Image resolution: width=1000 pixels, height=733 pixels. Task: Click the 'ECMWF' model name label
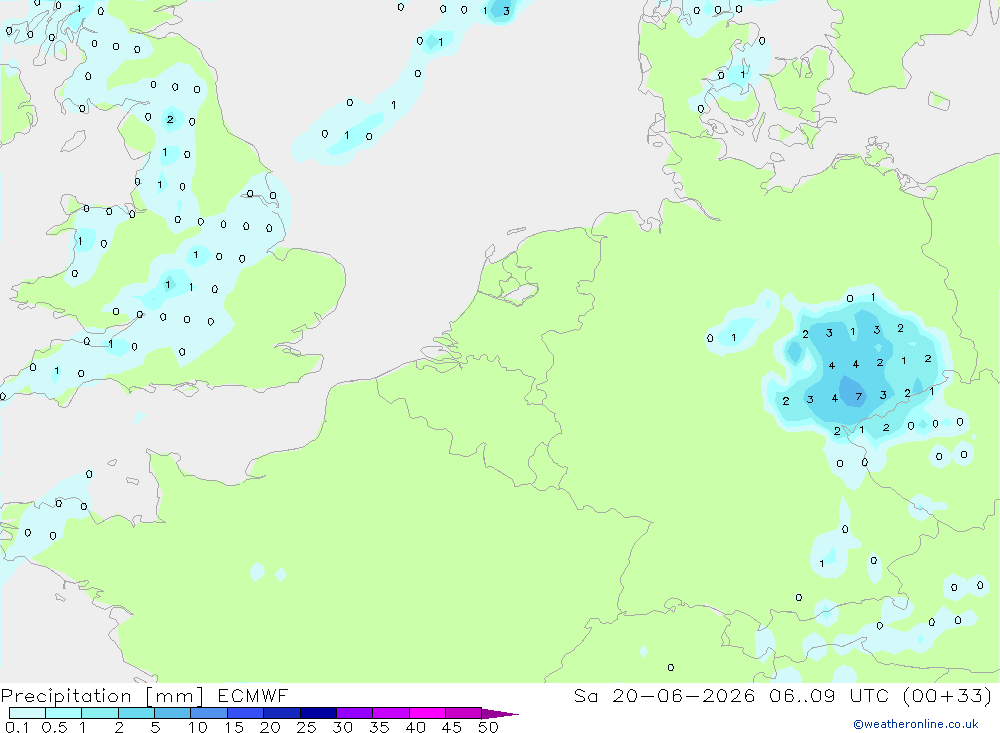(x=253, y=695)
